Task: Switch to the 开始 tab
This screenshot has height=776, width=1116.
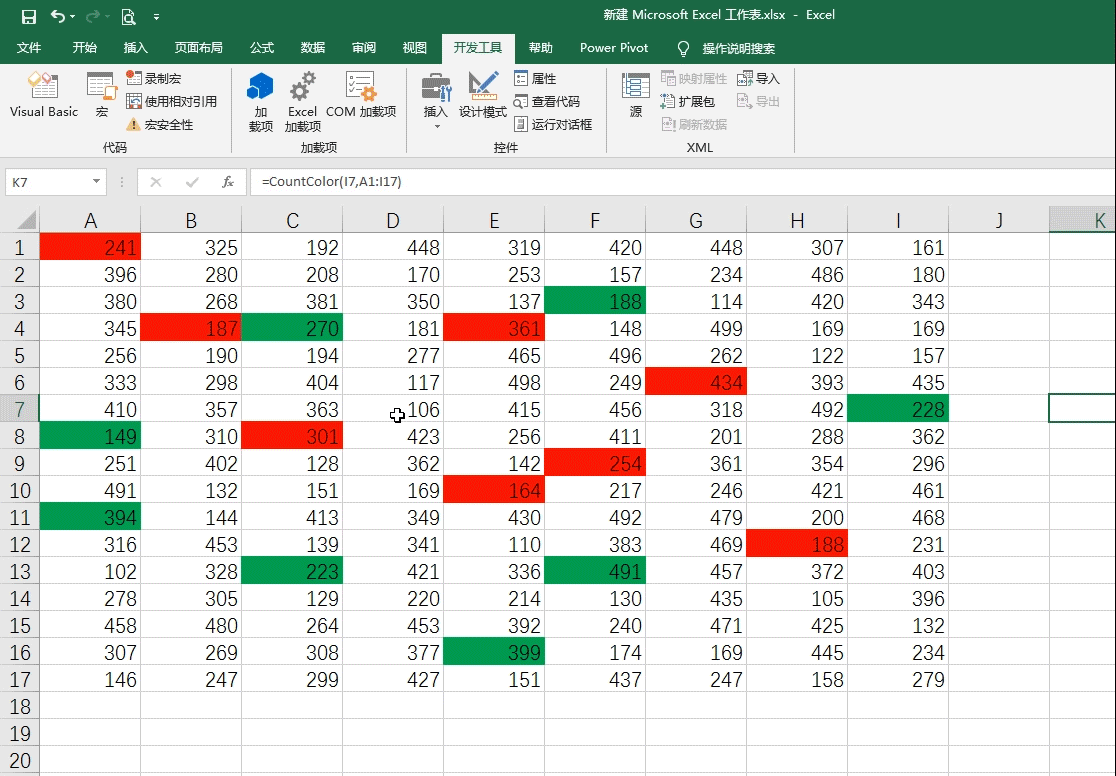Action: click(x=84, y=48)
